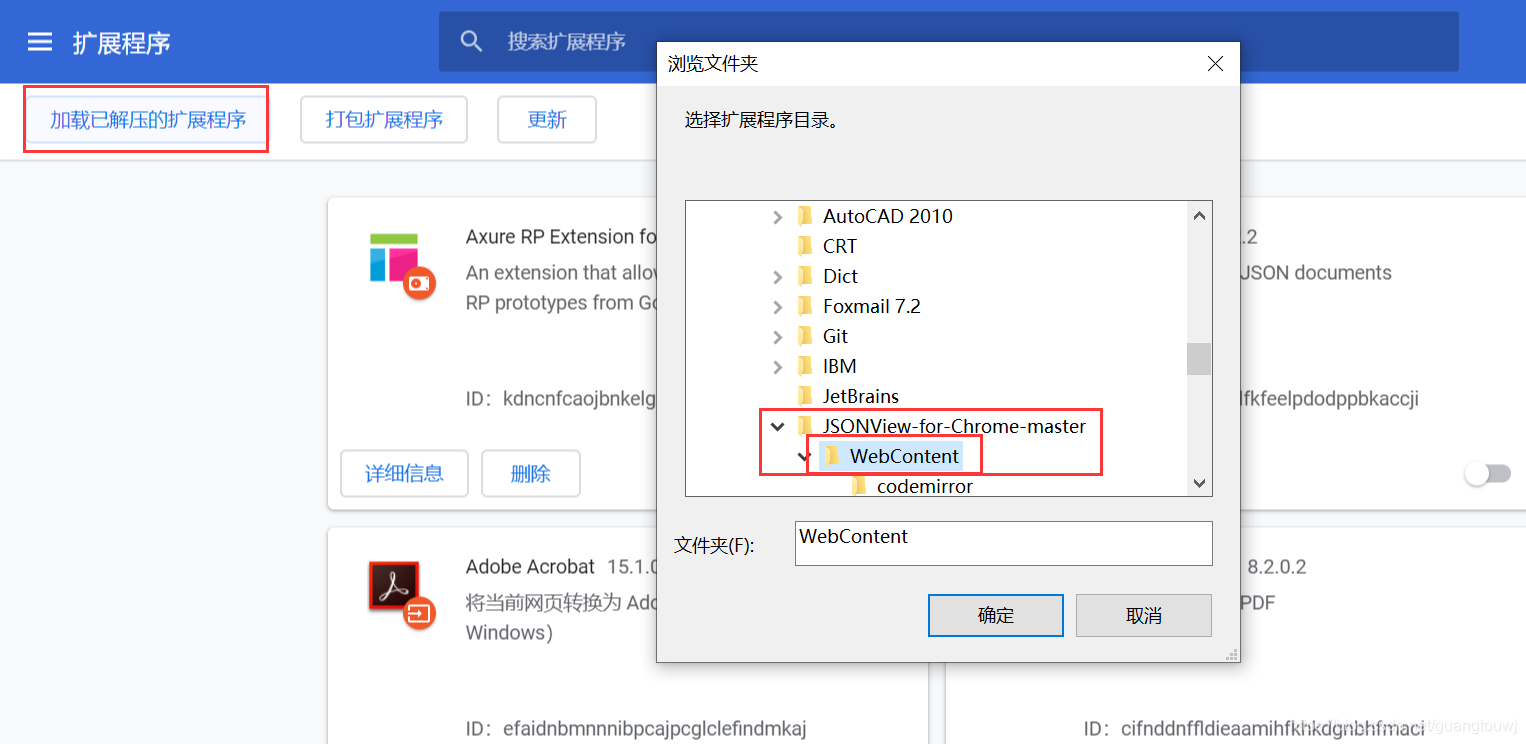The width and height of the screenshot is (1526, 744).
Task: Click the Adobe Acrobat extension icon
Action: pos(400,594)
